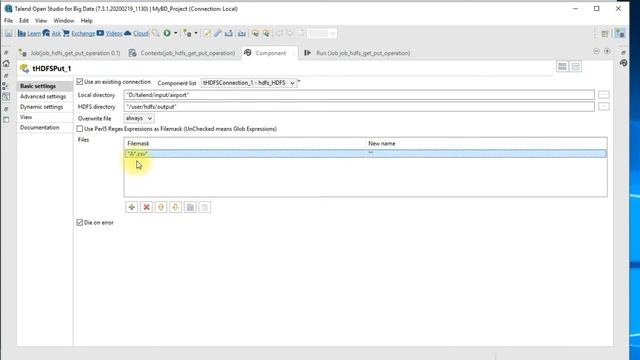Select Basic settings in the side list
Viewport: 640px width, 360px height.
(x=45, y=86)
